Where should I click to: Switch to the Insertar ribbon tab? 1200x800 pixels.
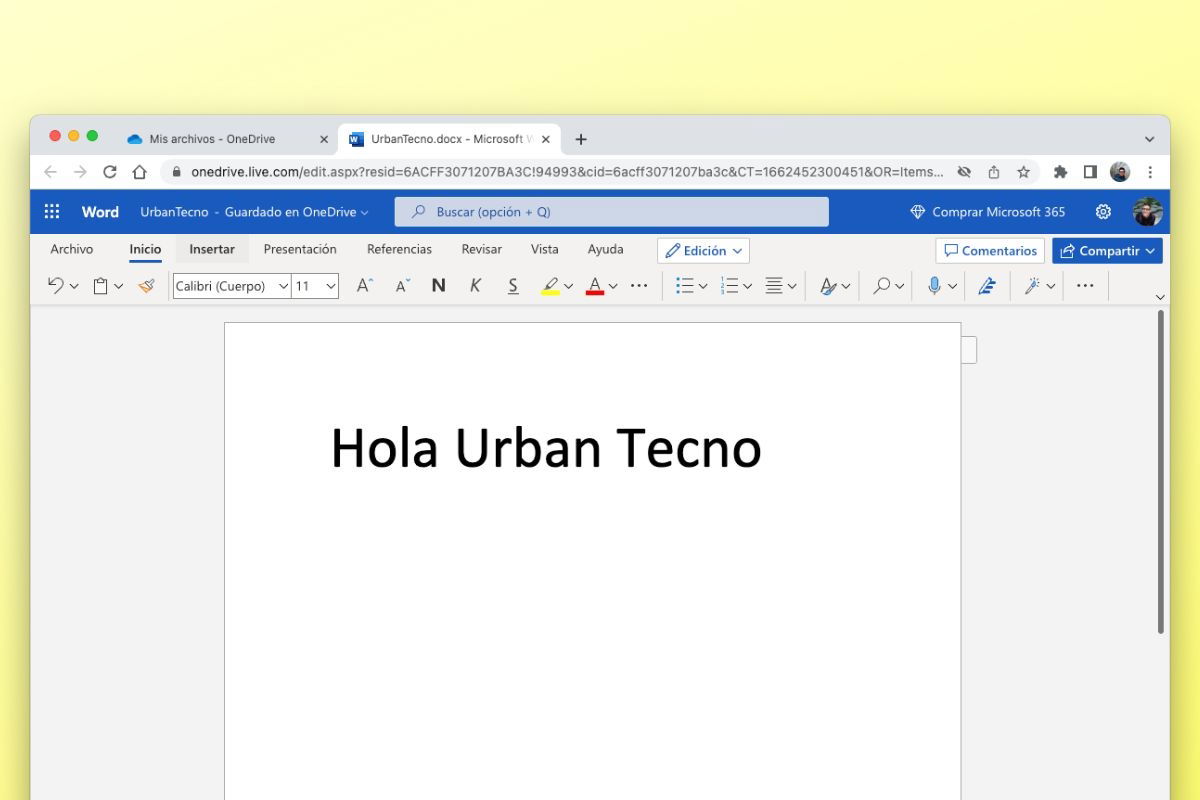click(211, 249)
